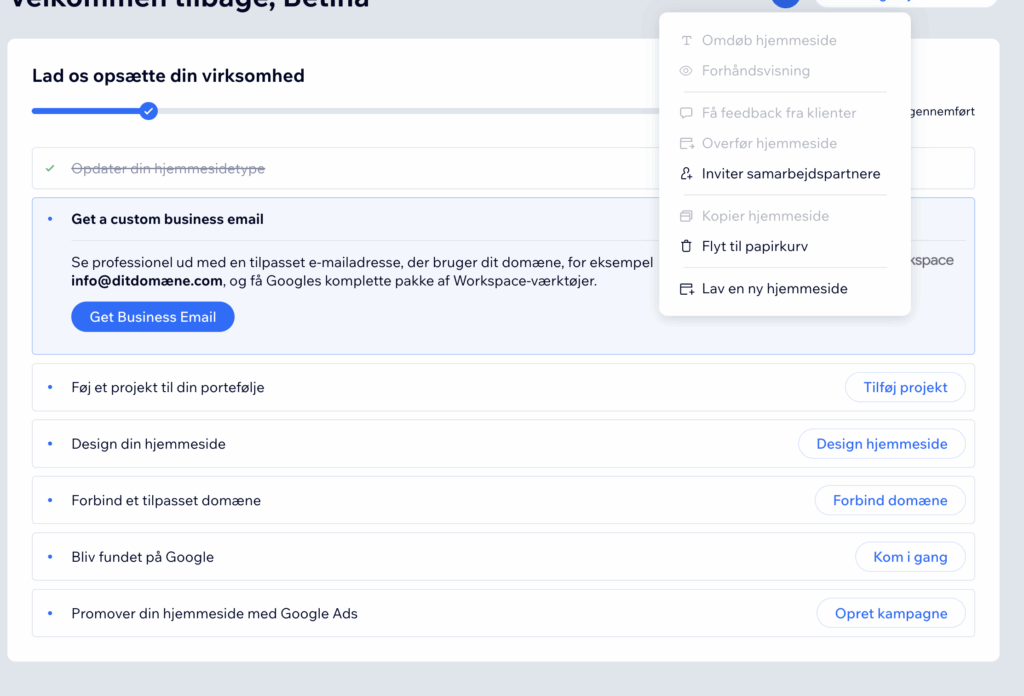
Task: Select Inviter samarbejdspartnere from the menu
Action: [x=790, y=174]
